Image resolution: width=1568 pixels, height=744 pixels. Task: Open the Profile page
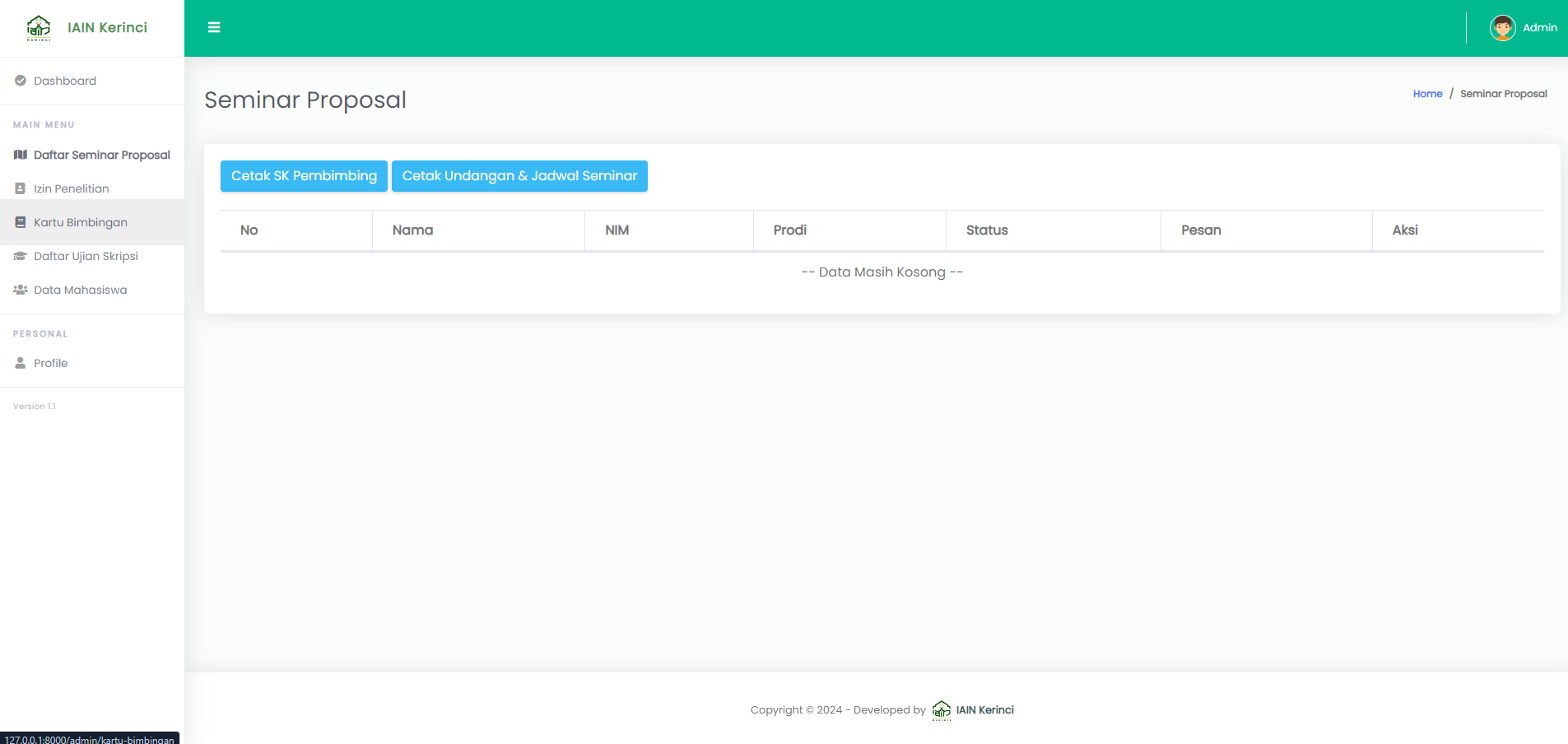(x=92, y=363)
